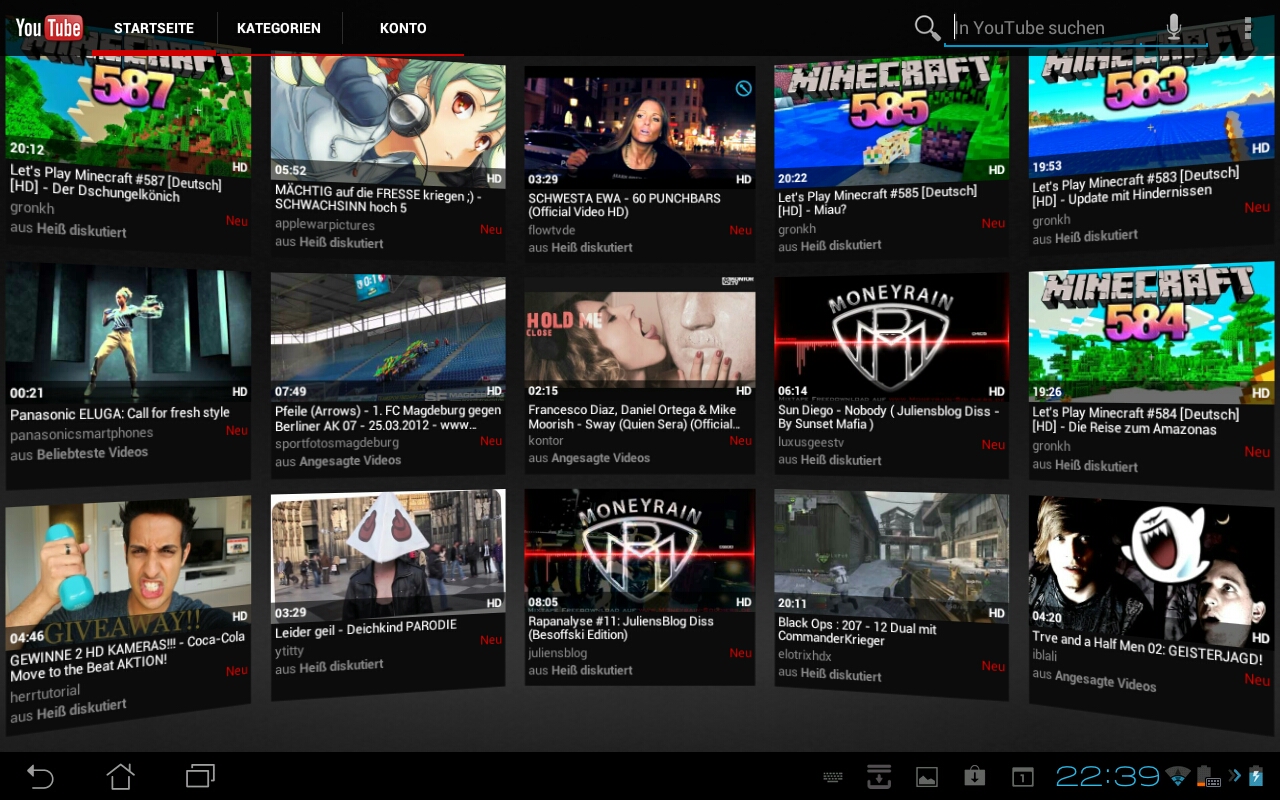Tap title 'Der Dschungelkönich' Minecraft #587

point(116,183)
